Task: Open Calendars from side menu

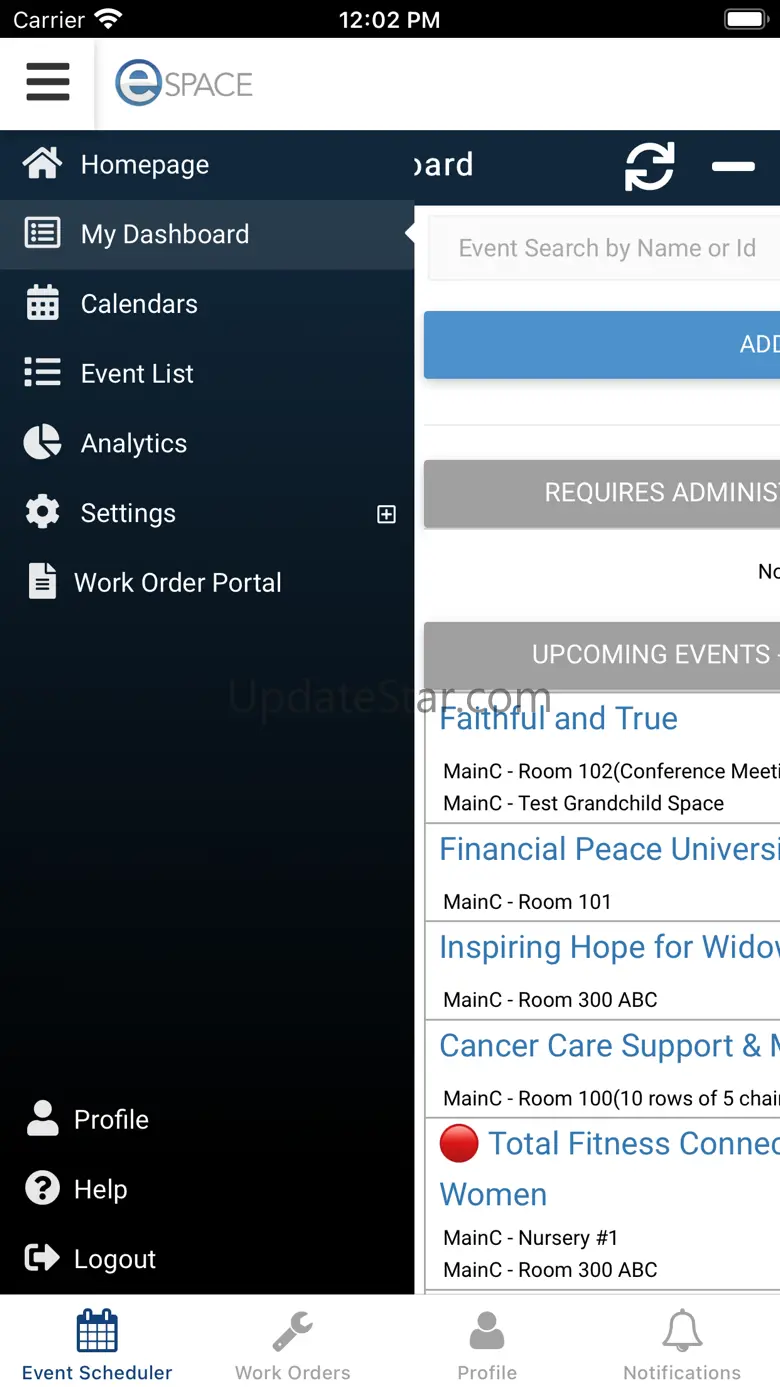Action: point(207,304)
